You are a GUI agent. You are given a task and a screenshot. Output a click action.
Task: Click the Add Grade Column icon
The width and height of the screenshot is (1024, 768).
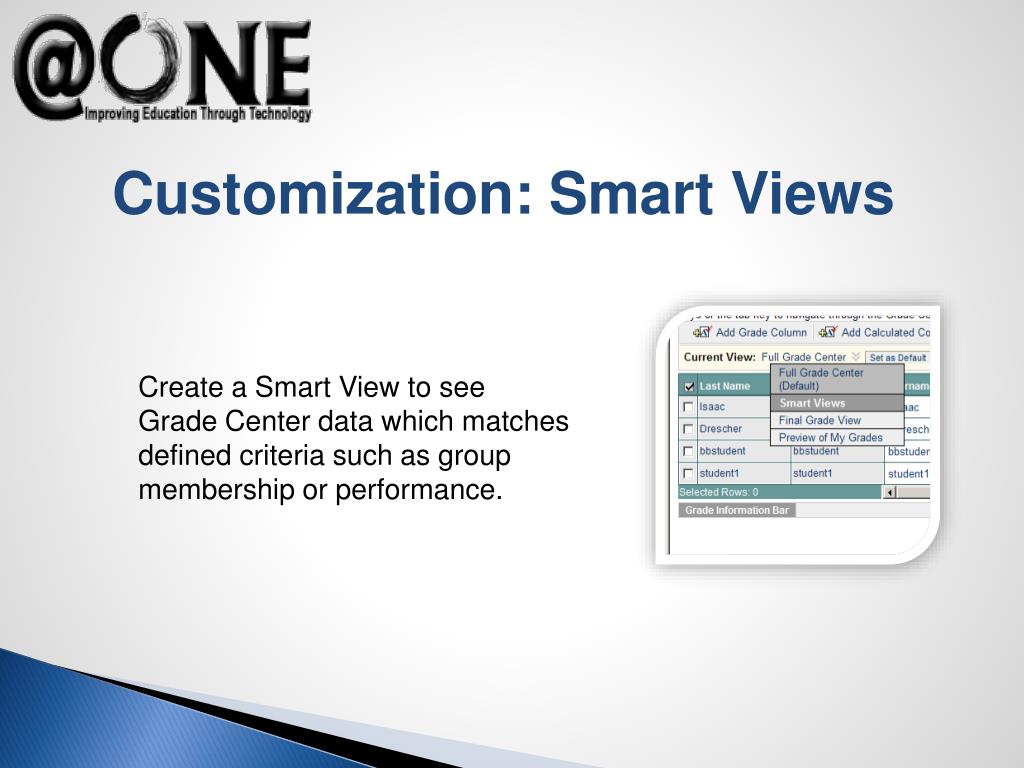click(x=703, y=332)
